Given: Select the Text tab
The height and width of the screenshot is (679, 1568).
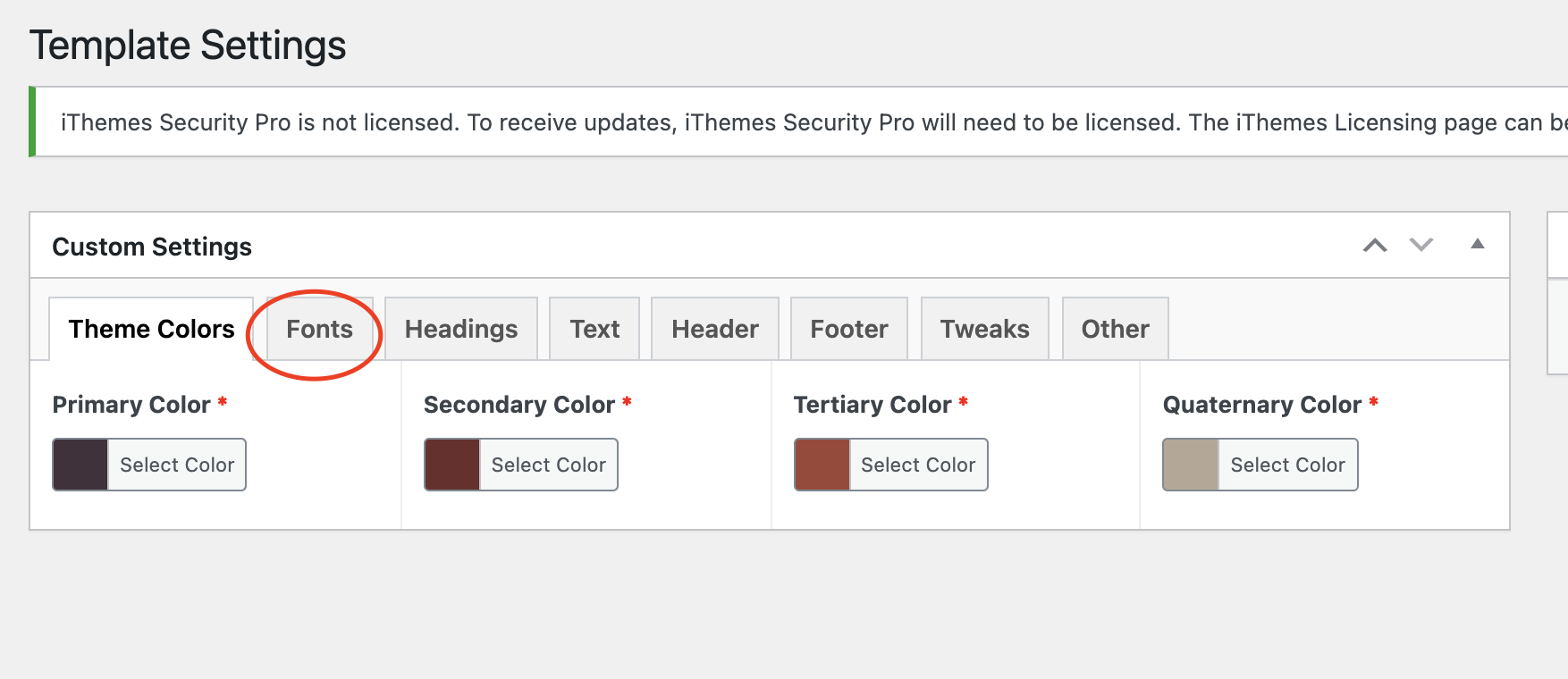Looking at the screenshot, I should click(x=594, y=329).
